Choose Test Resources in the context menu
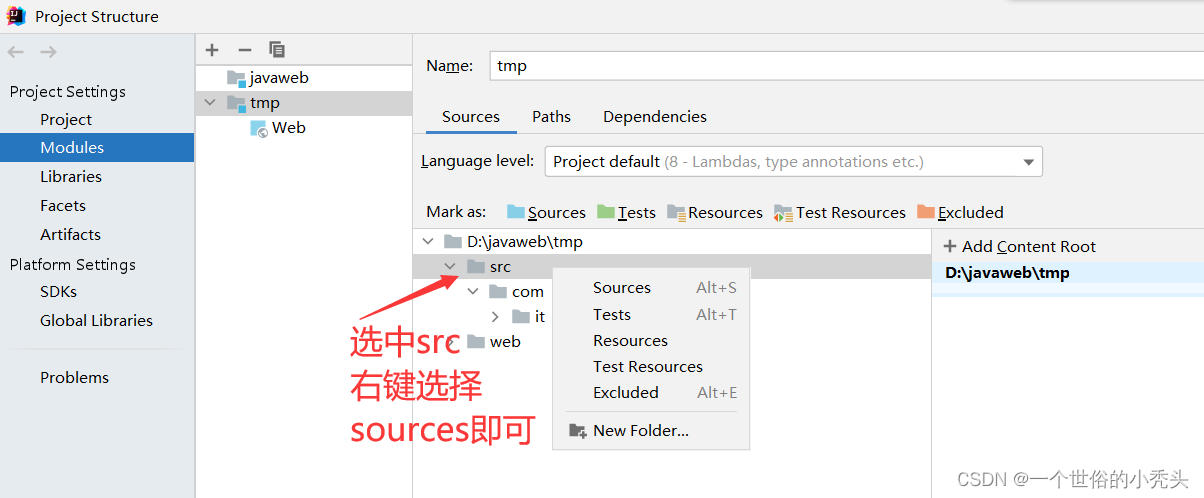 [650, 366]
